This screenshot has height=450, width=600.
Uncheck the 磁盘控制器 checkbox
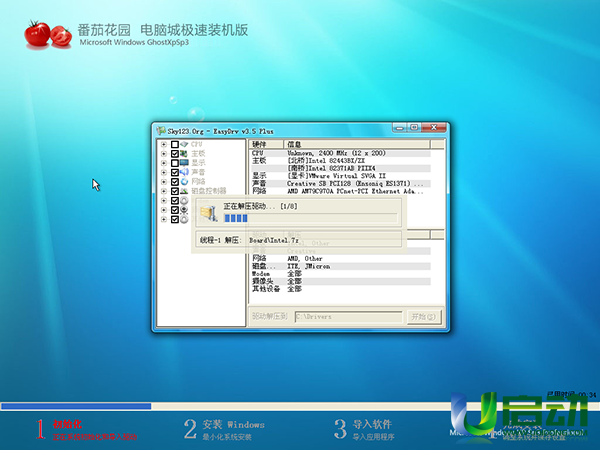coord(174,191)
